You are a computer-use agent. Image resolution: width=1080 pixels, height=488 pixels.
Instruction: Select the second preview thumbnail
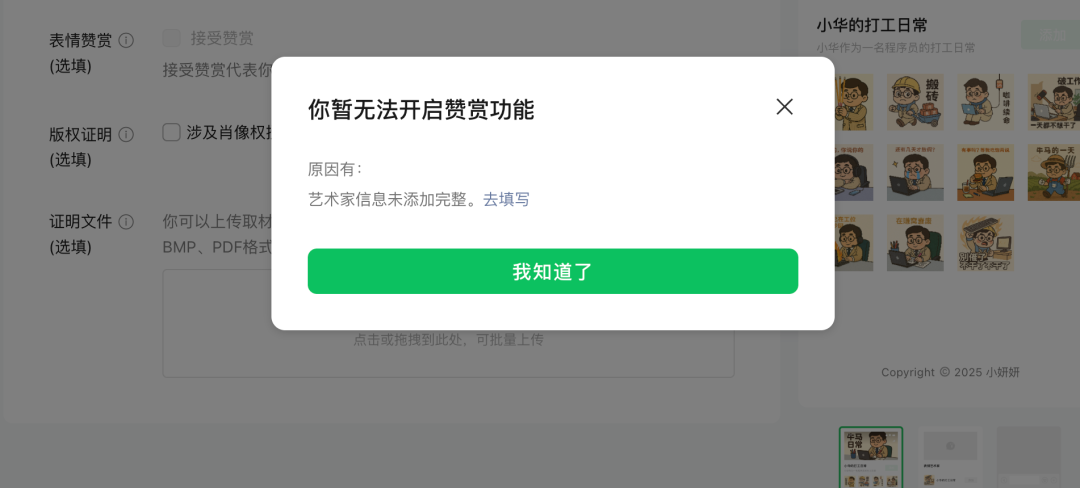950,457
